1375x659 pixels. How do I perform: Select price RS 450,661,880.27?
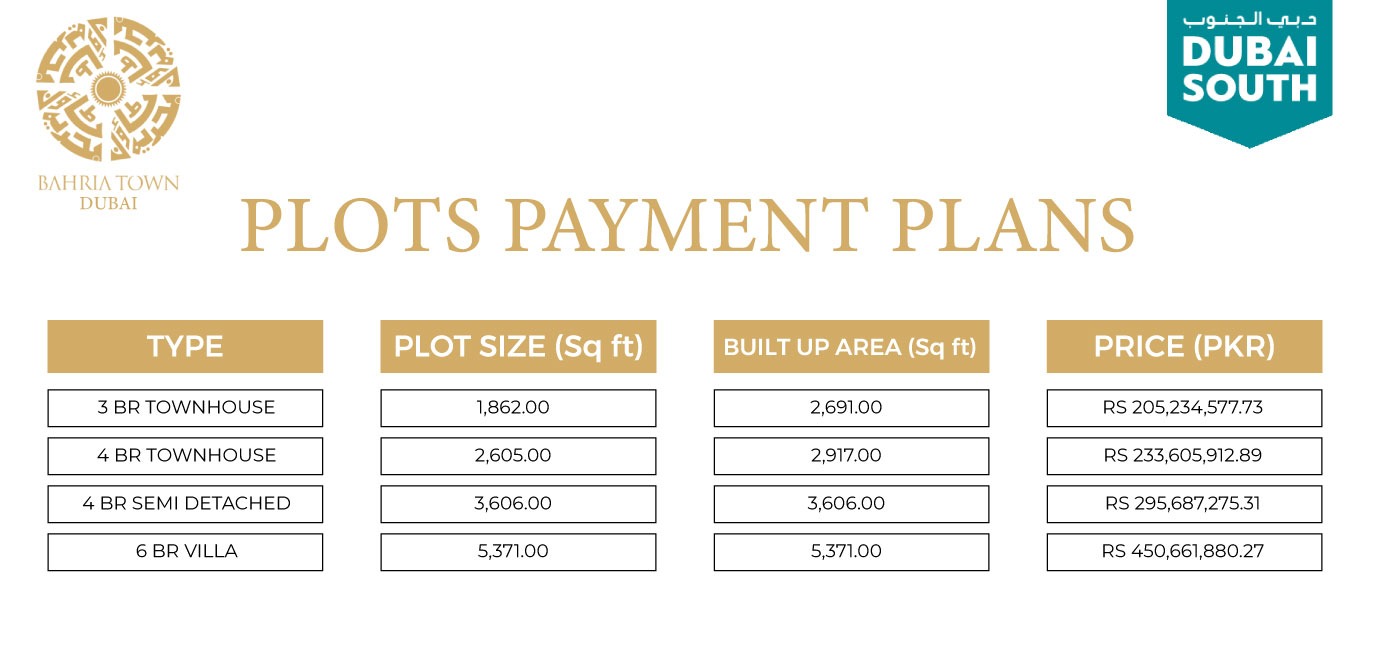click(x=1184, y=552)
